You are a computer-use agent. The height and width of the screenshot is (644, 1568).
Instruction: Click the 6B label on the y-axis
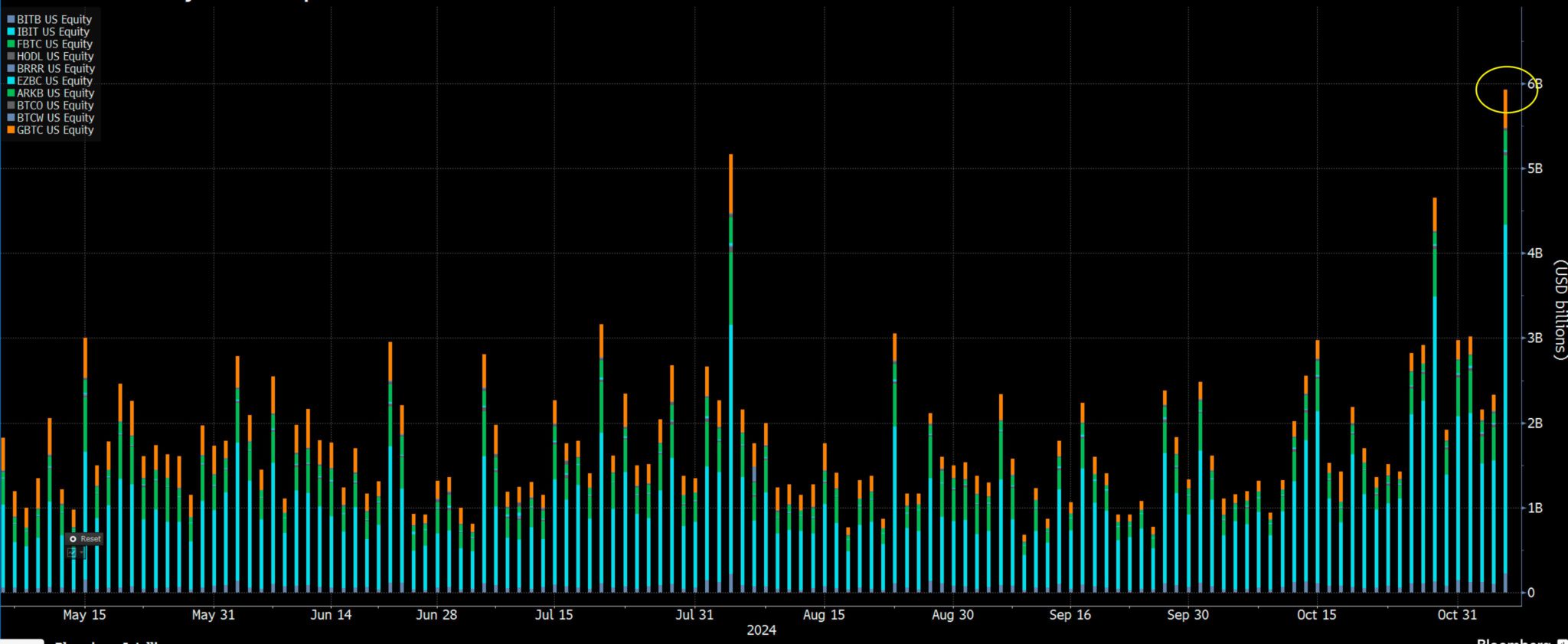(x=1534, y=83)
